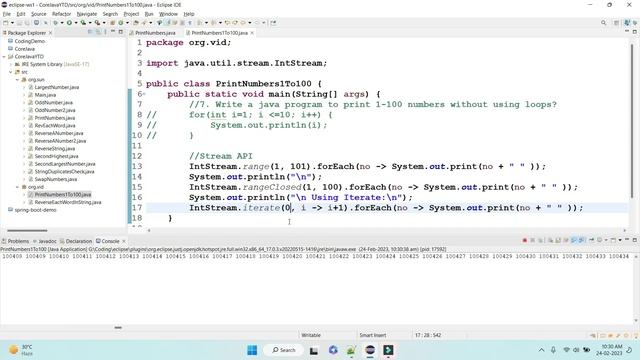The image size is (640, 360).
Task: Collapse the CoreJavaYTD project node
Action: (x=4, y=57)
